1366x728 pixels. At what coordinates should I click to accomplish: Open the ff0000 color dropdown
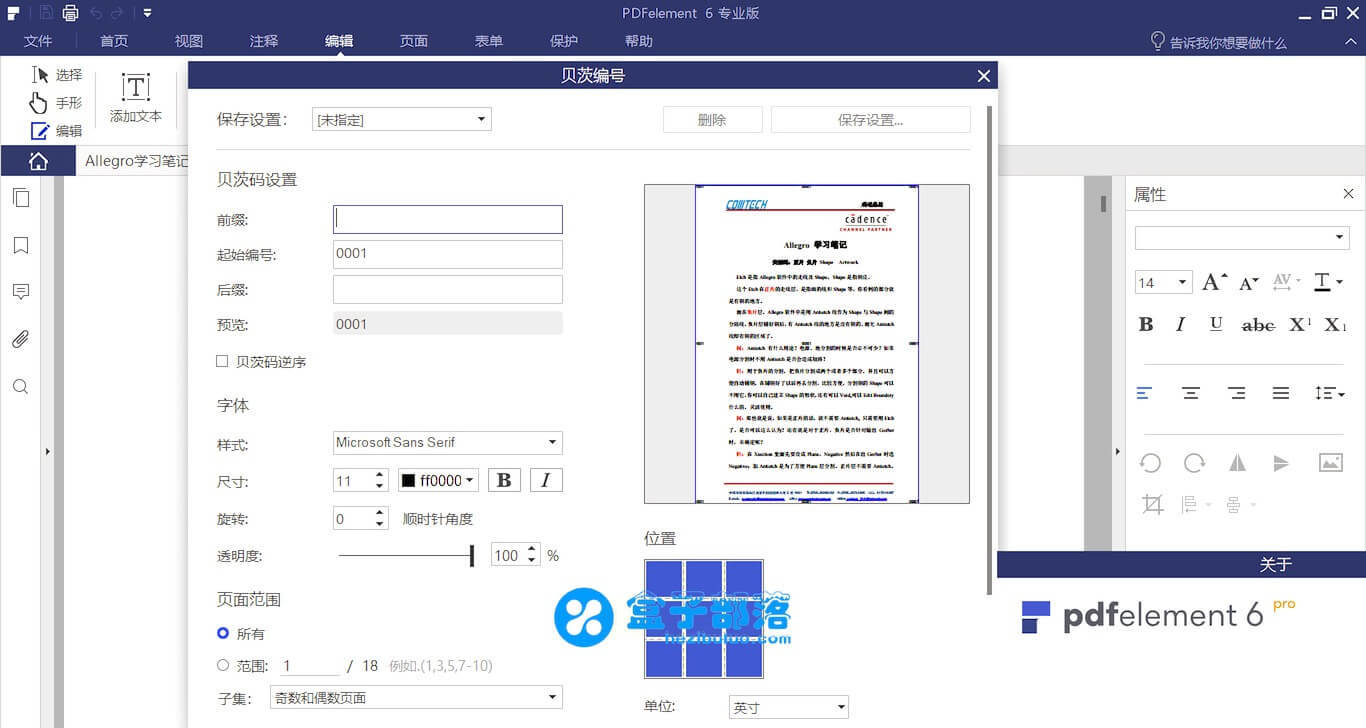[438, 481]
